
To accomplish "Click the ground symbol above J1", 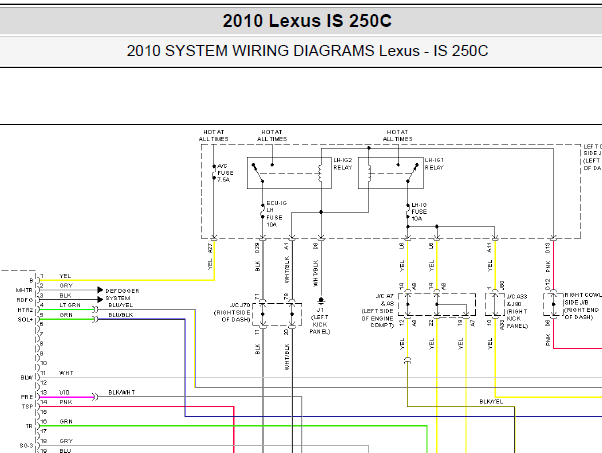I will 321,300.
